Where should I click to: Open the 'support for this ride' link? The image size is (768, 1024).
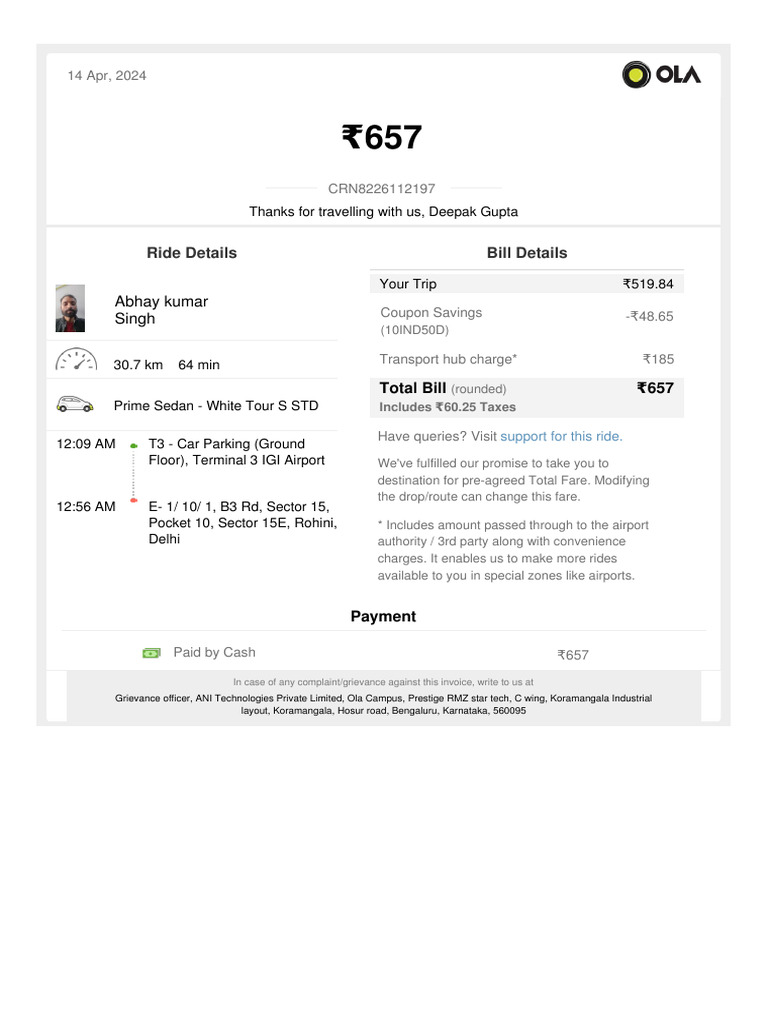coord(561,436)
